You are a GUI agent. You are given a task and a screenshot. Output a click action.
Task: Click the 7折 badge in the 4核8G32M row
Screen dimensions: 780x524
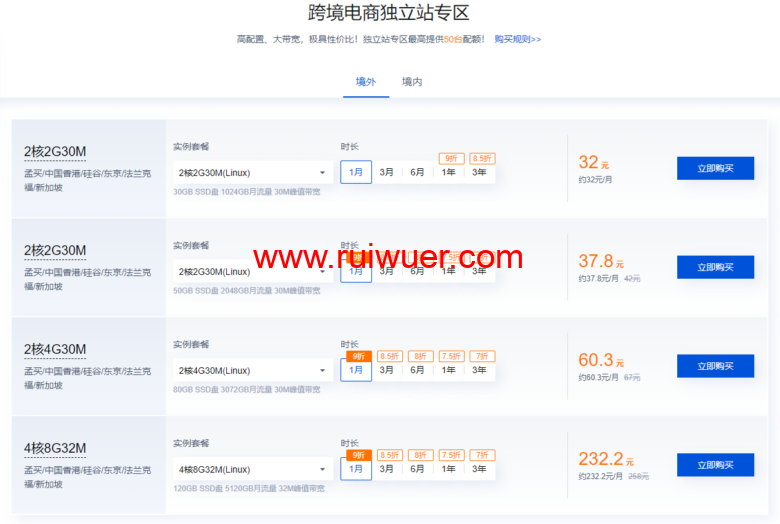[482, 455]
